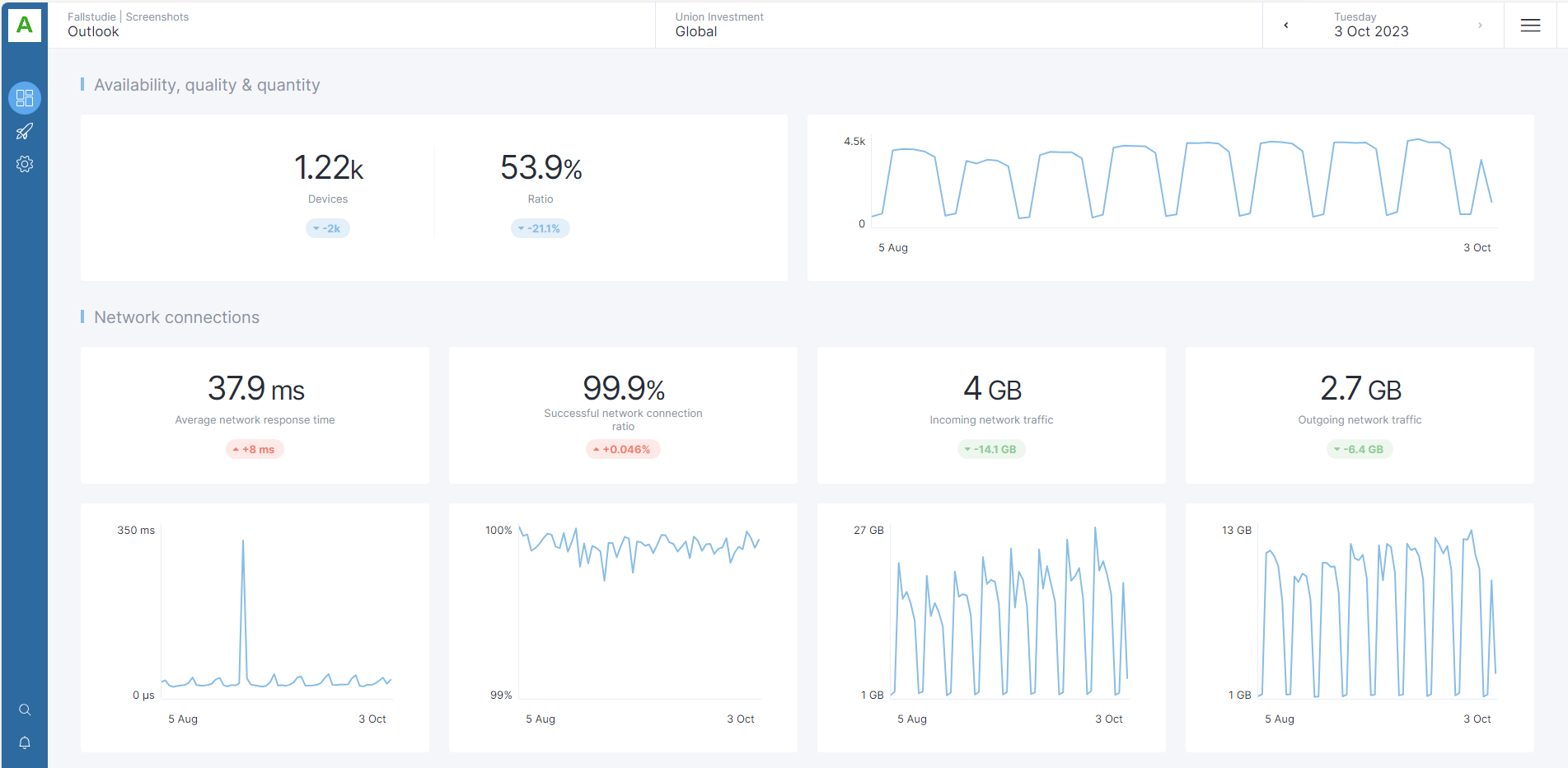Go to next day with right arrow
This screenshot has height=768, width=1568.
tap(1480, 26)
